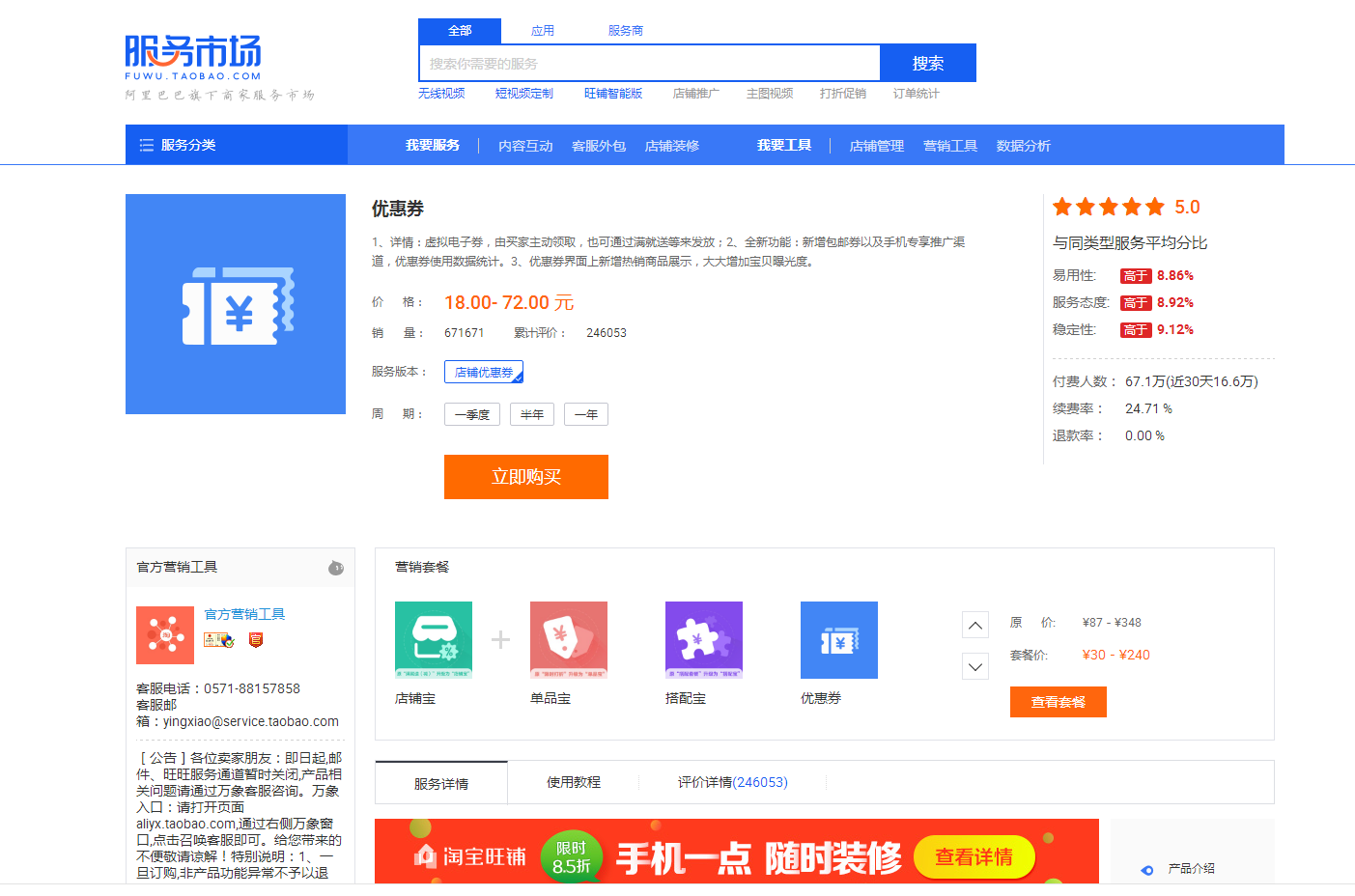Viewport: 1355px width, 896px height.
Task: Click the 立即购买 button
Action: coord(526,477)
